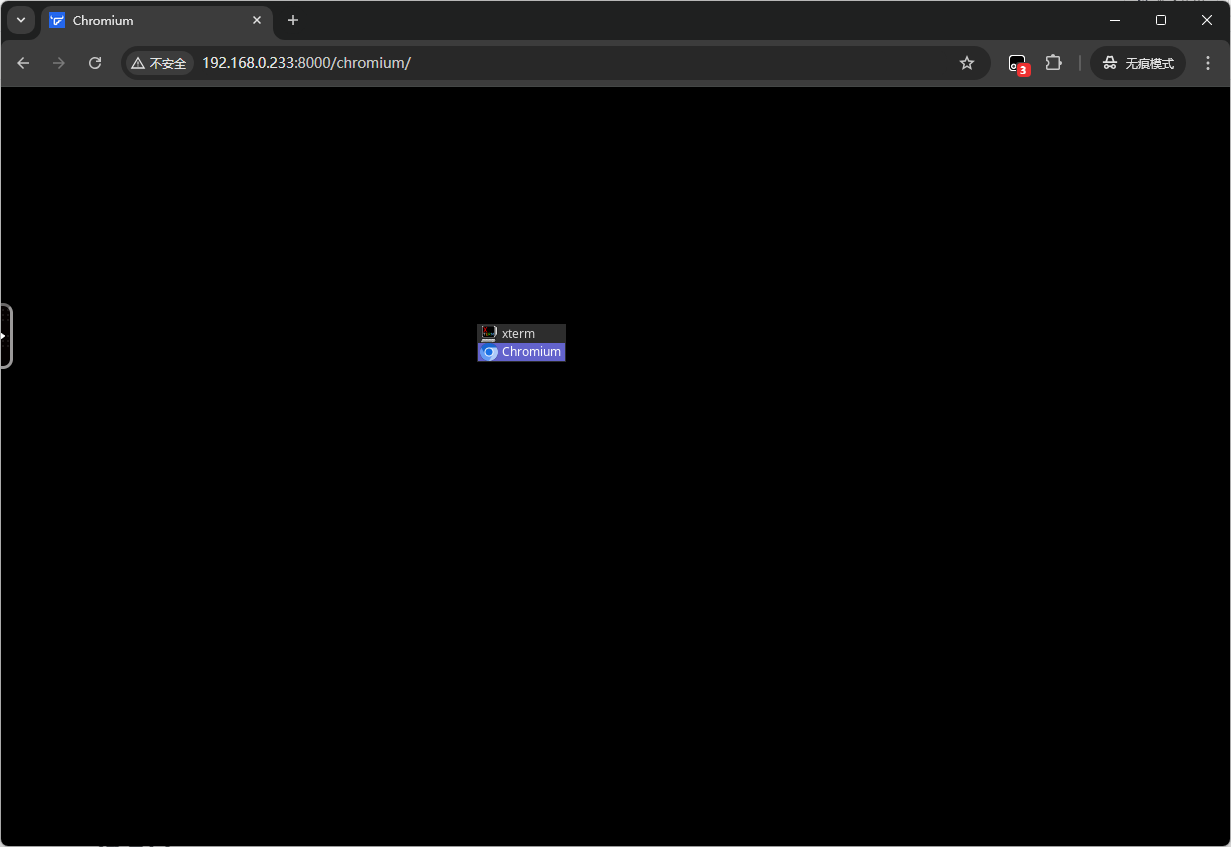Close the Chromium tab

pyautogui.click(x=257, y=20)
